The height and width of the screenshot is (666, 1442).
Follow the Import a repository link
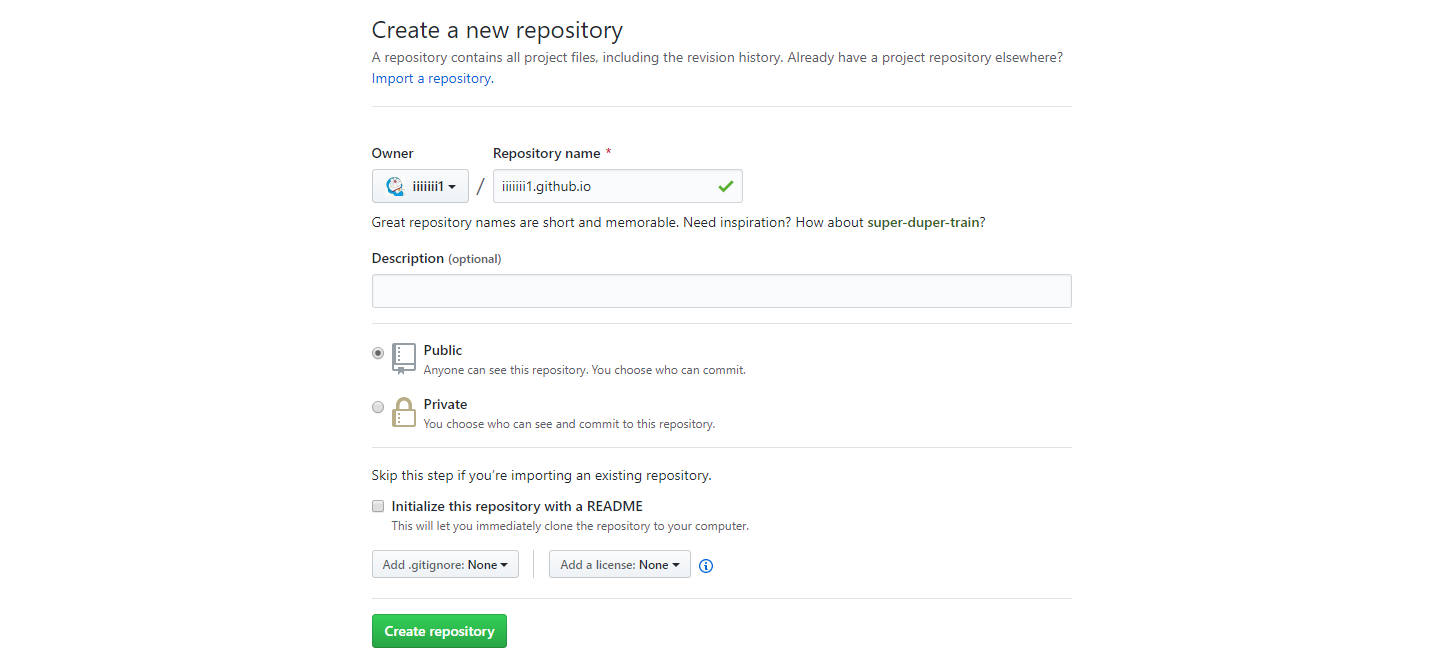point(431,78)
